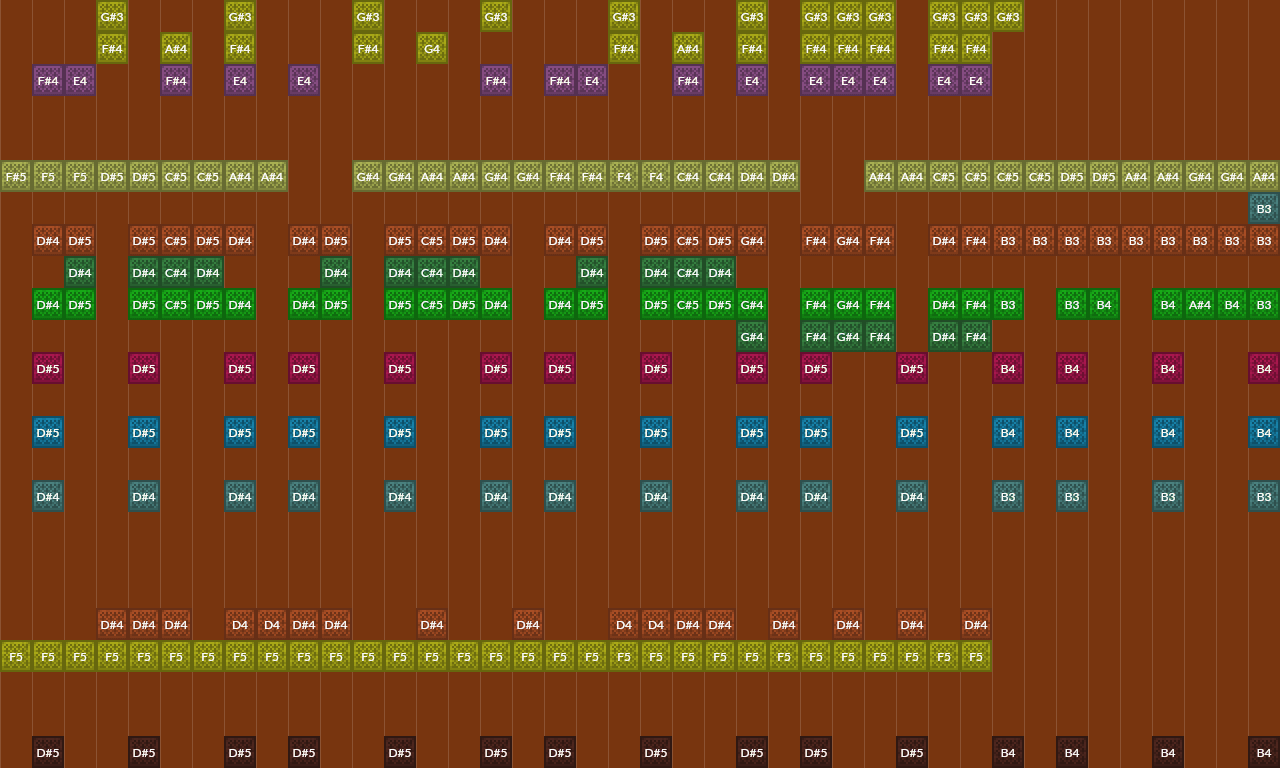The height and width of the screenshot is (768, 1280).
Task: Select the last F5 block in the yellow bottom row
Action: point(976,657)
